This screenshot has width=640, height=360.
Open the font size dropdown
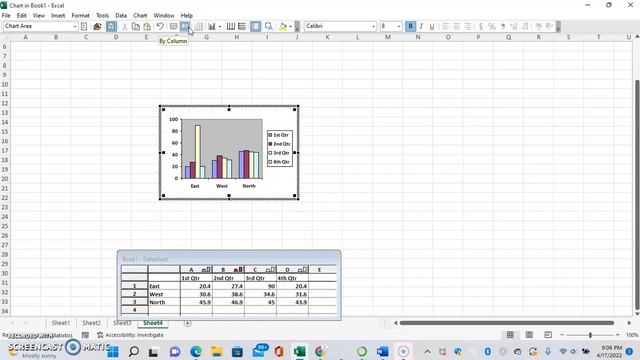(x=399, y=26)
